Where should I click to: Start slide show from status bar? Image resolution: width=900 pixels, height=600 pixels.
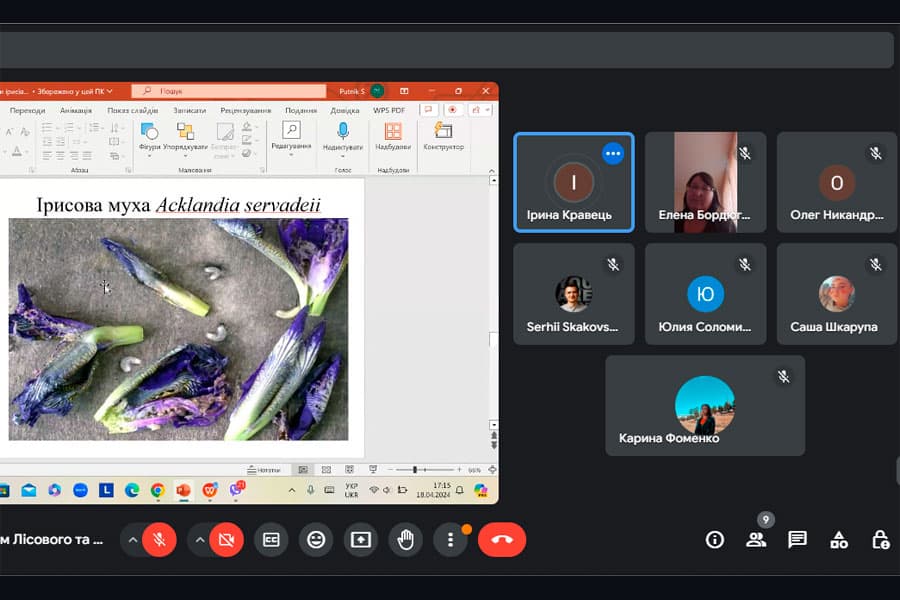pos(373,470)
